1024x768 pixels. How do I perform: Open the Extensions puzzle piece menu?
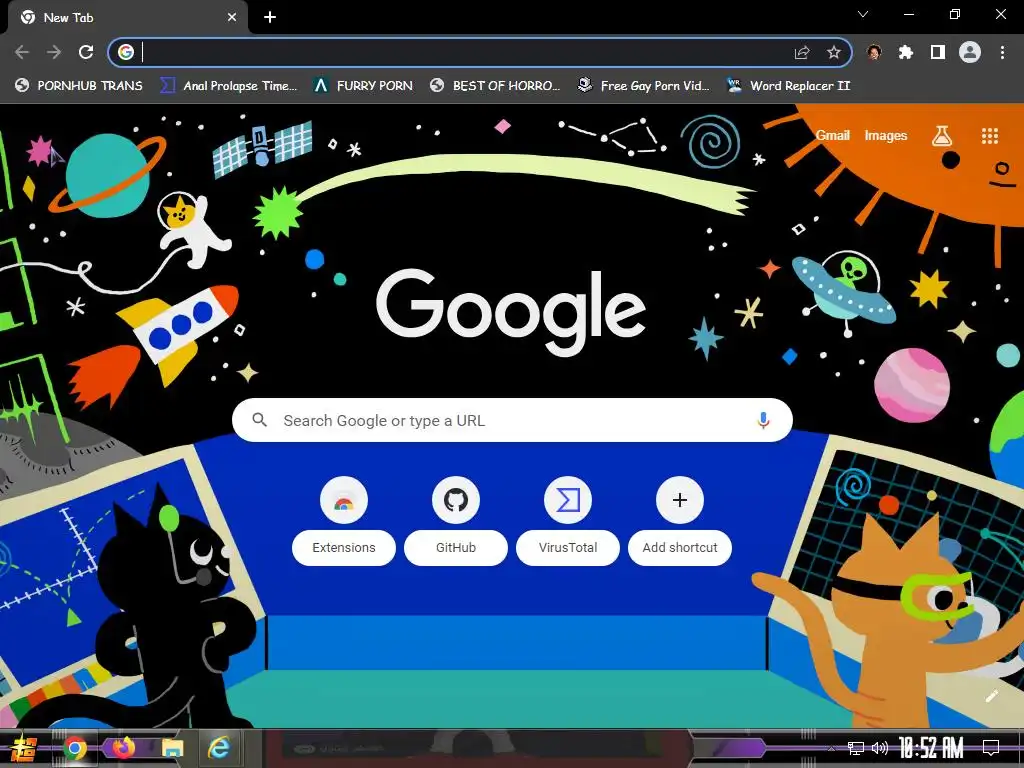pyautogui.click(x=906, y=52)
